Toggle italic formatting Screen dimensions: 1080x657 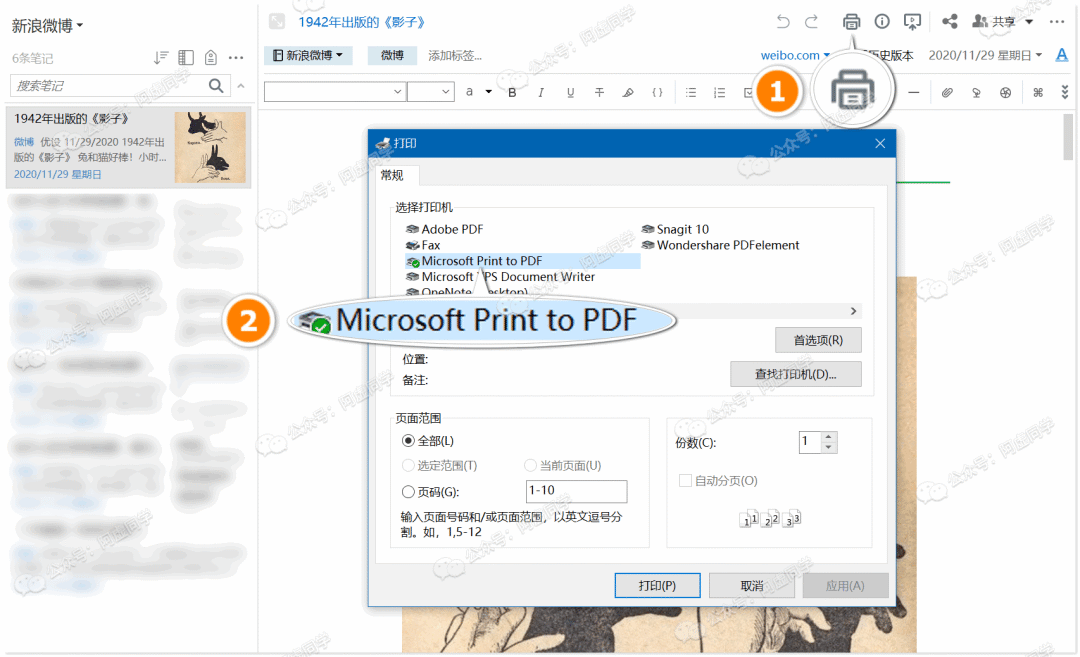(x=541, y=92)
